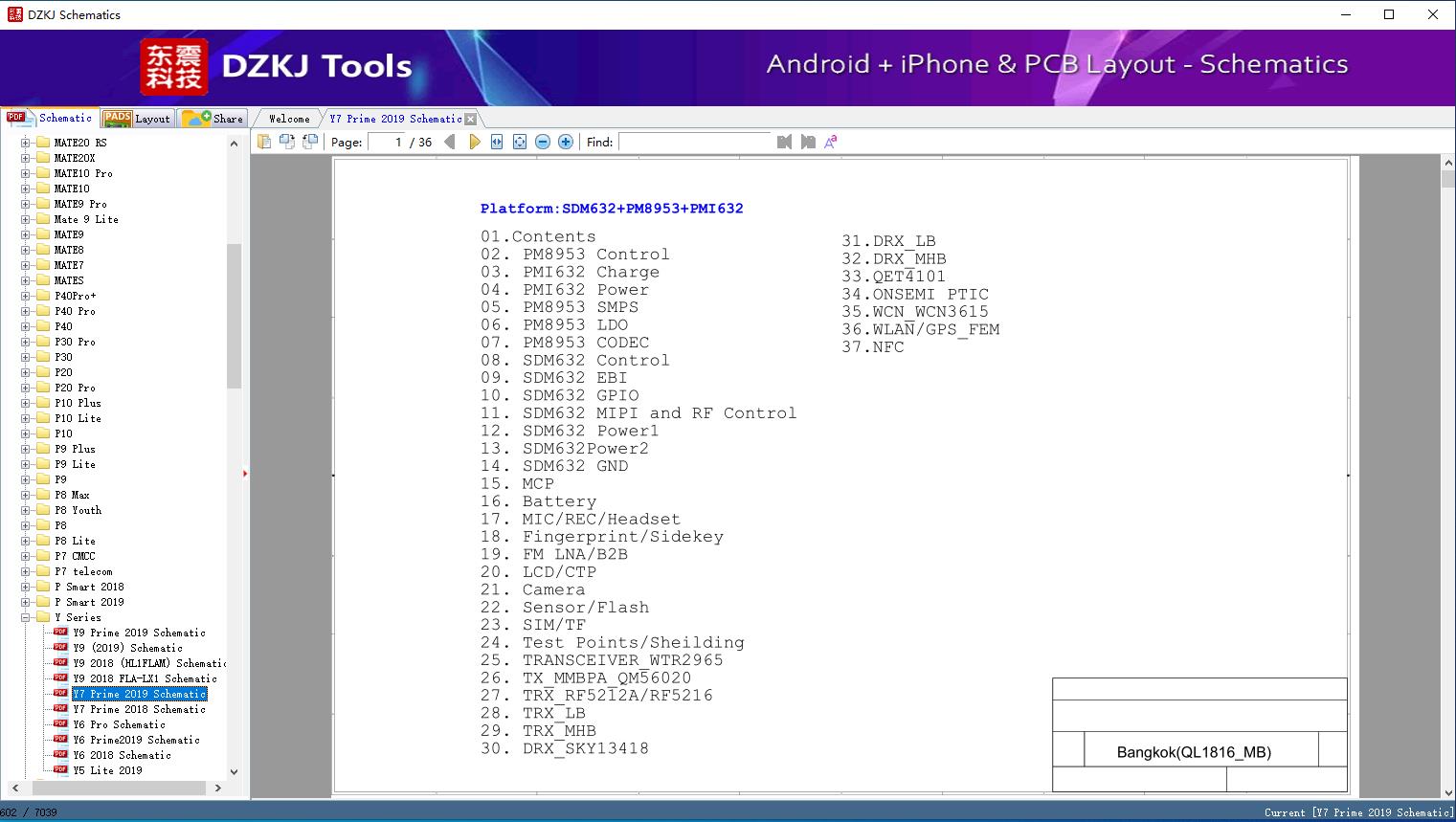Zoom in with the plus icon
Screen dimensions: 1456x822
coord(566,142)
